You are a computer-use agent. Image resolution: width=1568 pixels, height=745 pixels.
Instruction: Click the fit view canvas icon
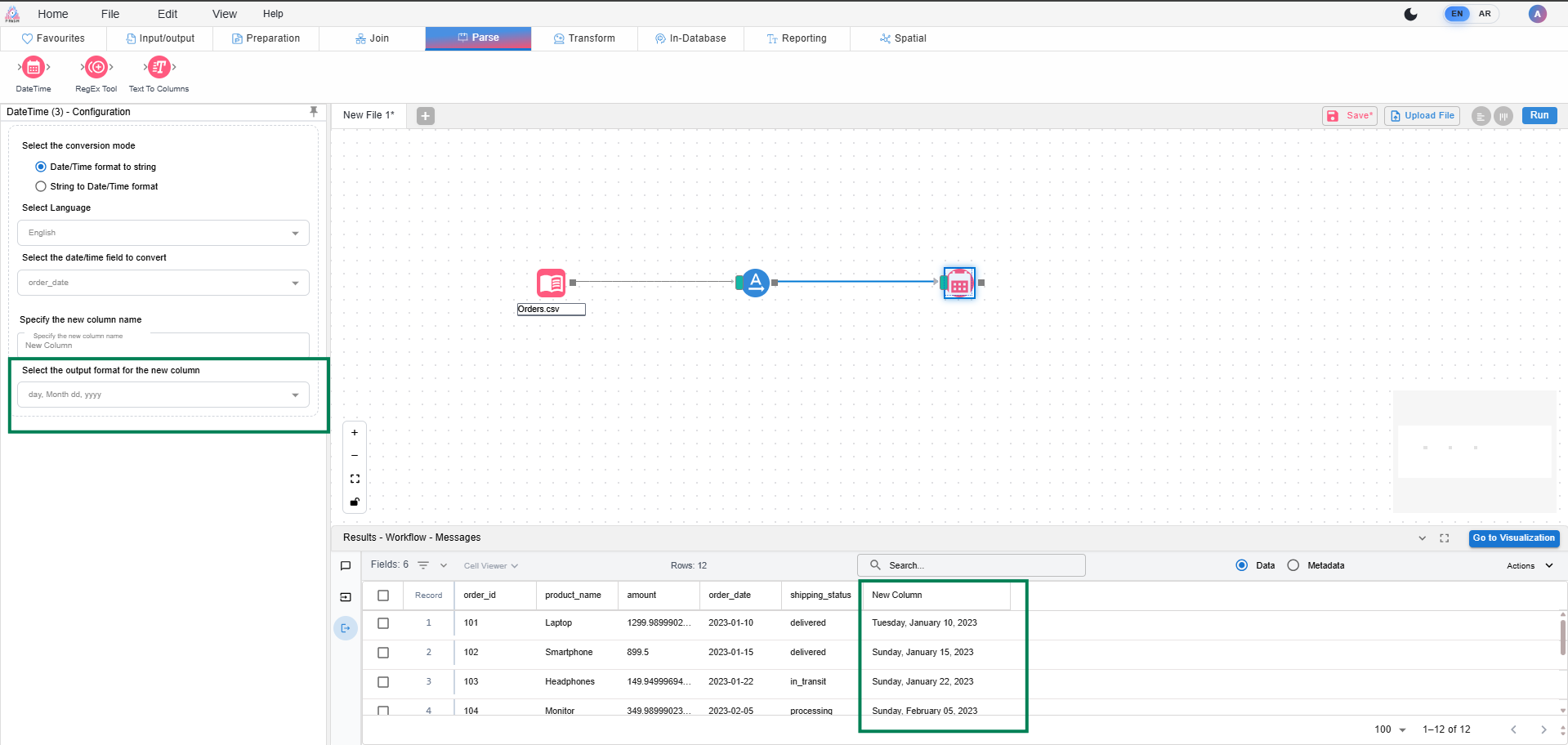tap(355, 479)
